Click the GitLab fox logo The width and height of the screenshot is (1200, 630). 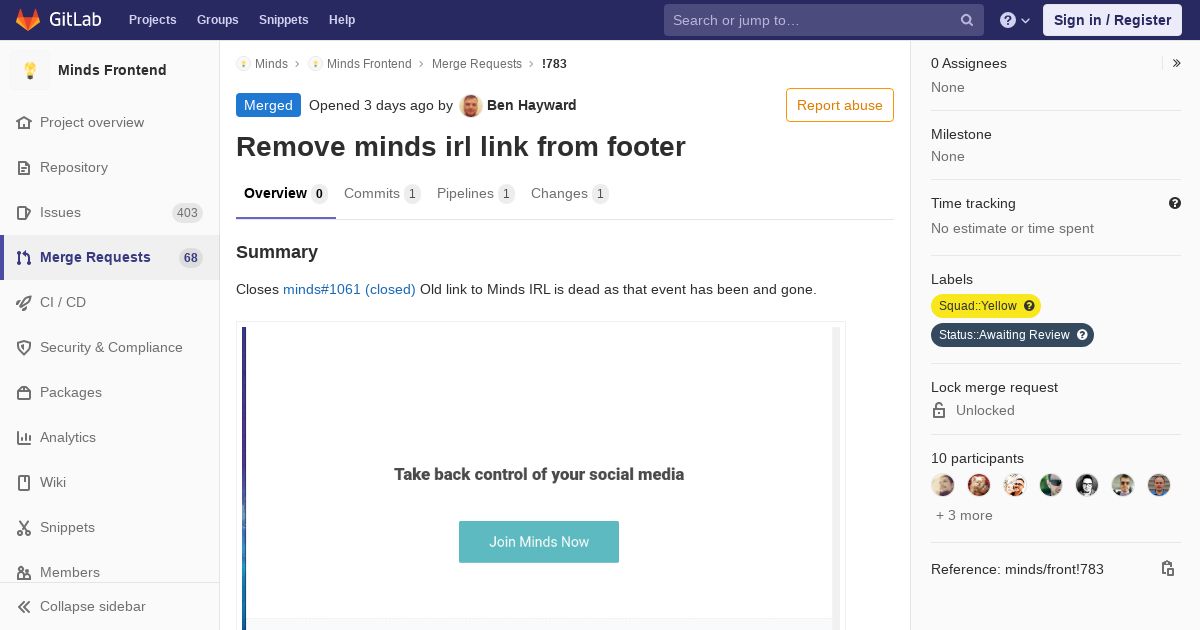click(28, 19)
